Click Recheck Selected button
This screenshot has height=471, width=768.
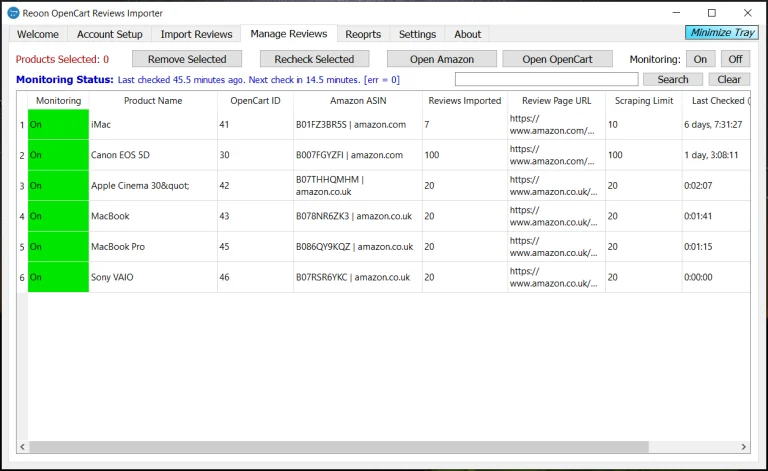click(x=314, y=59)
